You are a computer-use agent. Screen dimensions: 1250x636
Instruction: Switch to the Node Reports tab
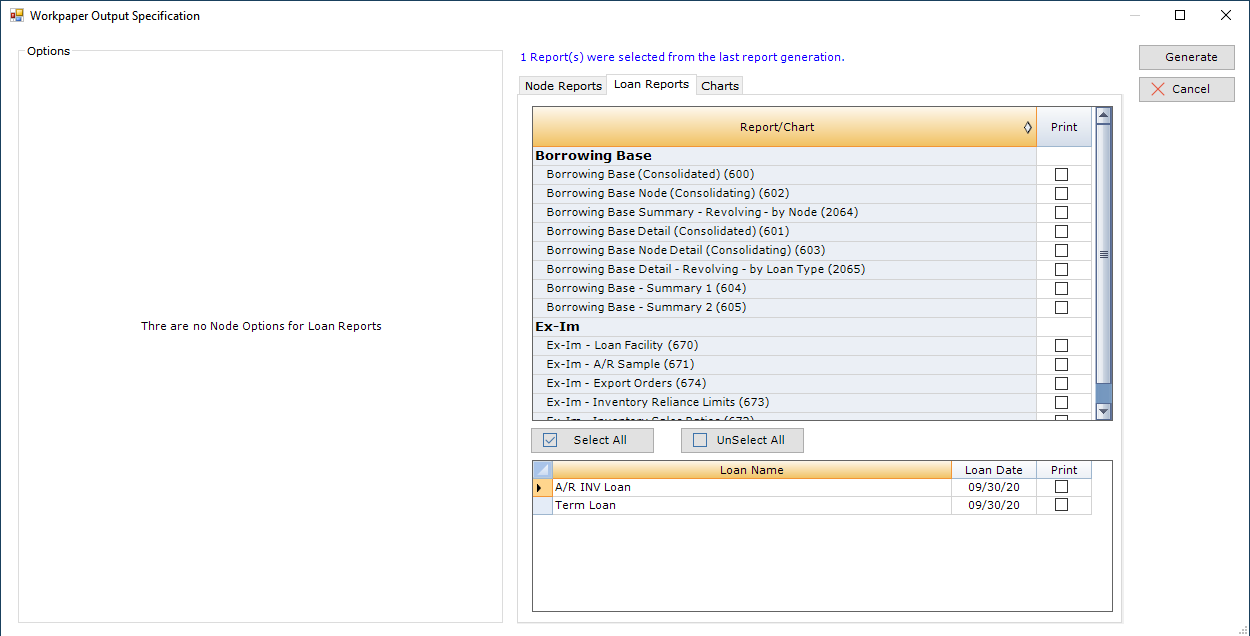coord(563,86)
